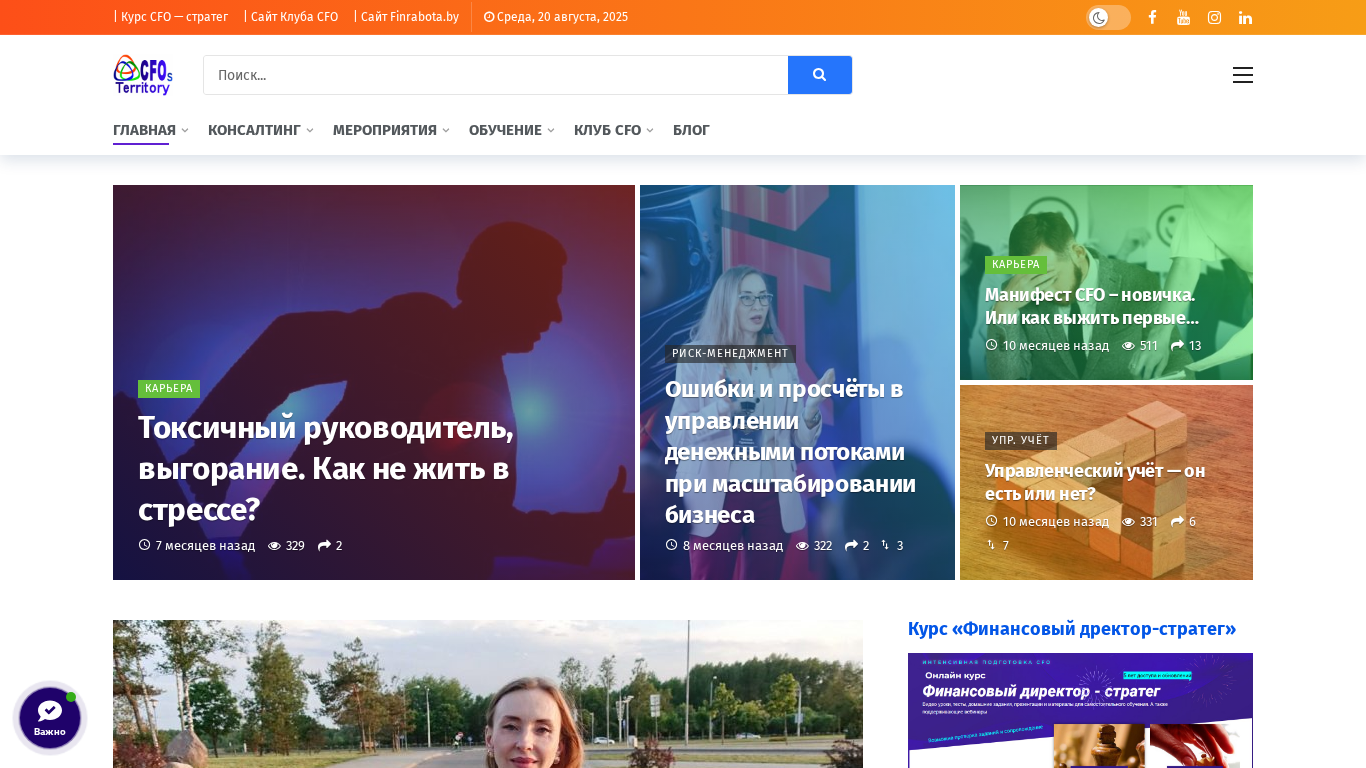Open the Instagram profile icon
Viewport: 1366px width, 768px height.
pyautogui.click(x=1214, y=17)
